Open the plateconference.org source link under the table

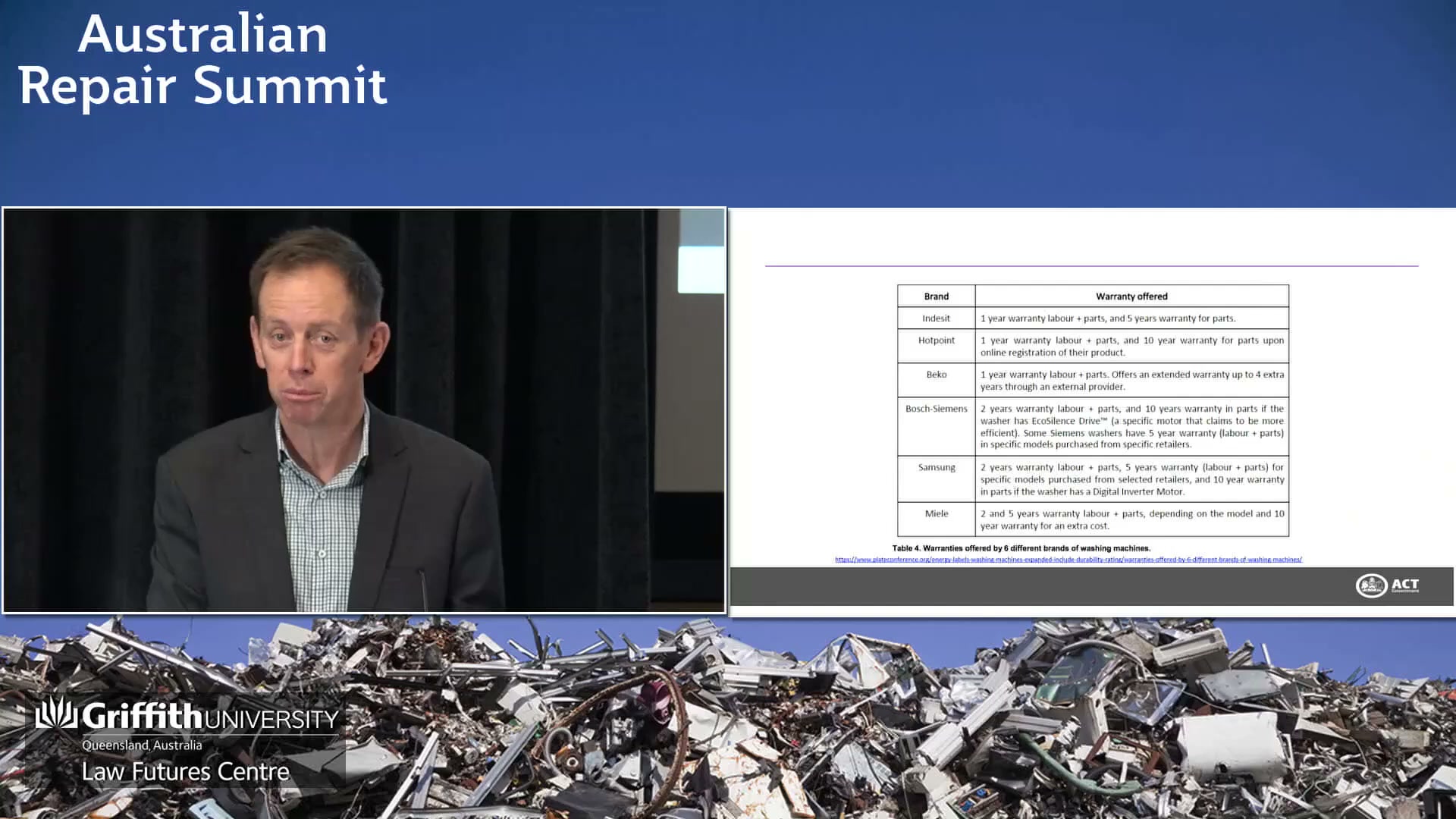[1068, 560]
